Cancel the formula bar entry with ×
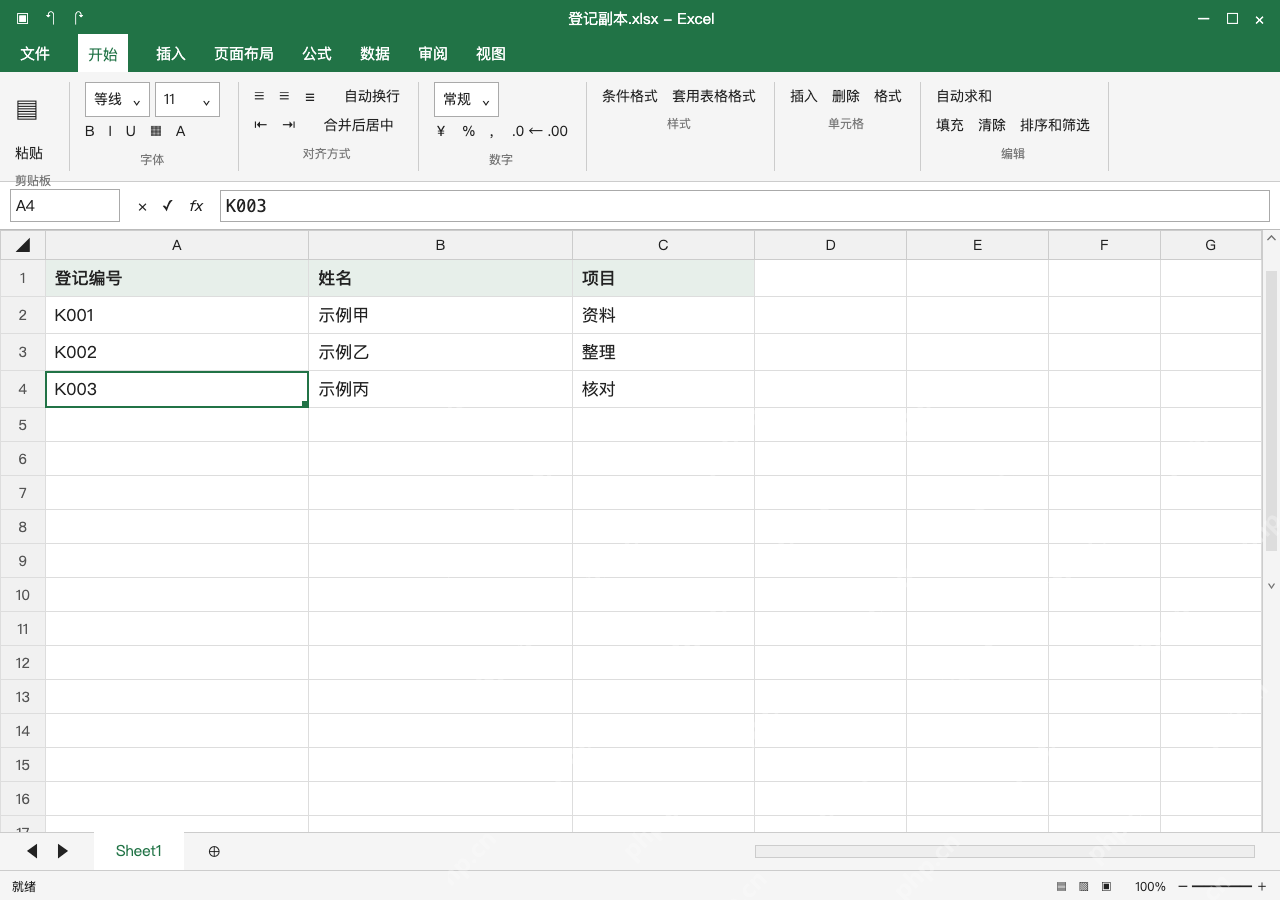The height and width of the screenshot is (900, 1280). coord(142,206)
